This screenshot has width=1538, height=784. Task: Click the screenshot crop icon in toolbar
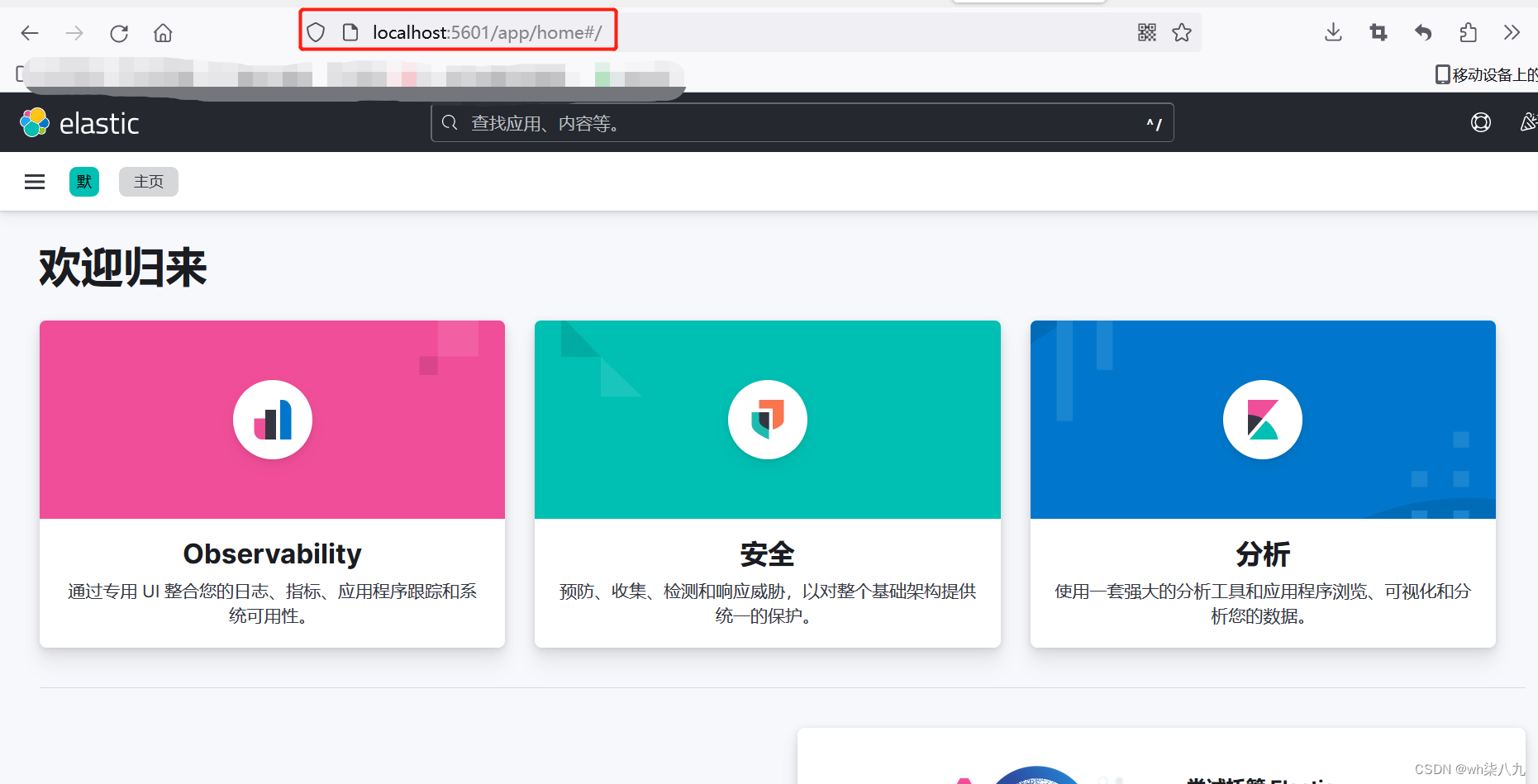pos(1378,32)
